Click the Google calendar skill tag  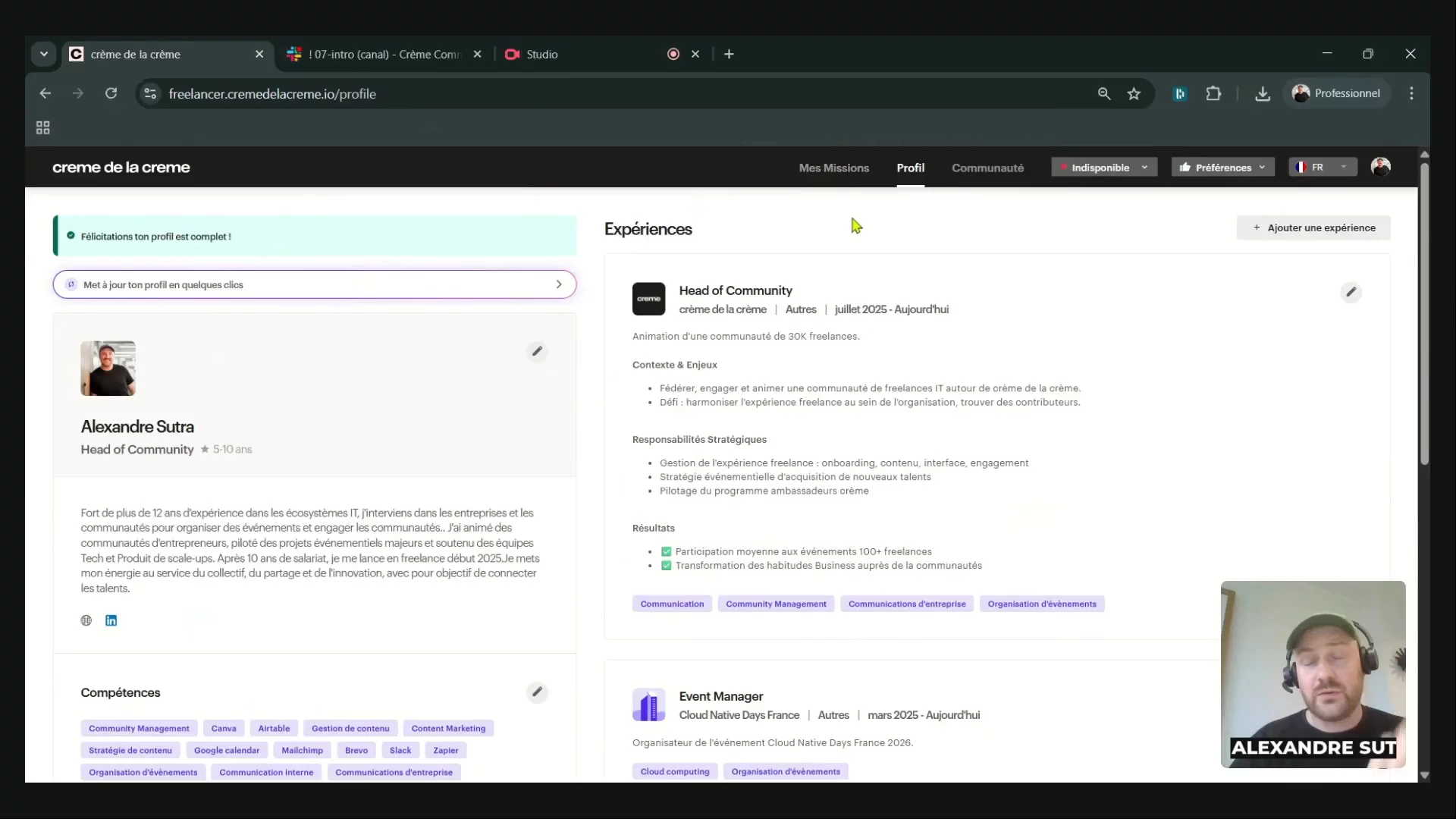pyautogui.click(x=227, y=750)
